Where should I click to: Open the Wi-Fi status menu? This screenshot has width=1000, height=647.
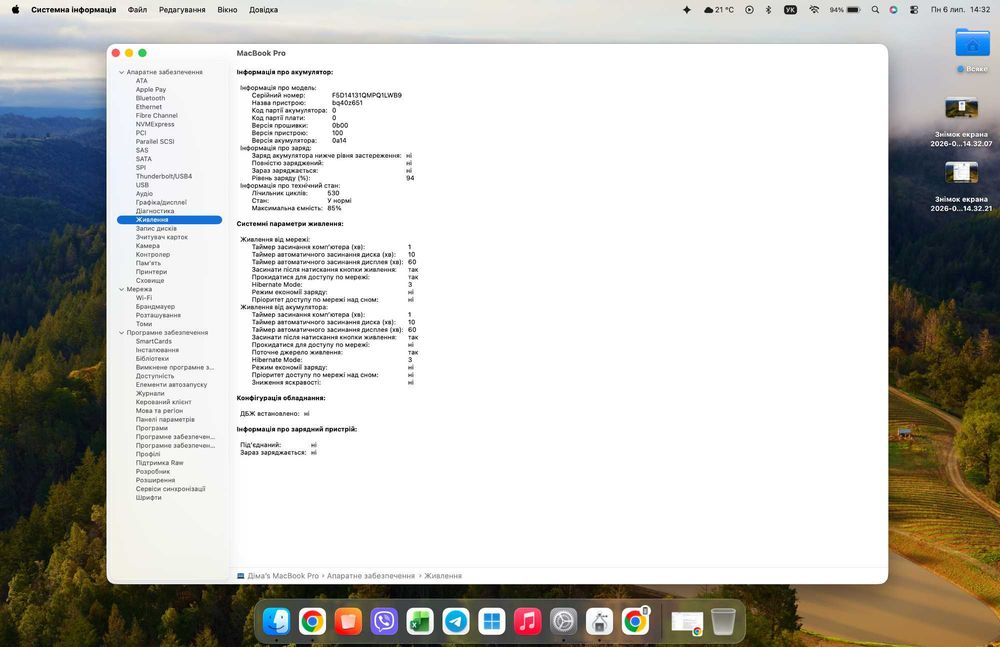click(x=814, y=10)
